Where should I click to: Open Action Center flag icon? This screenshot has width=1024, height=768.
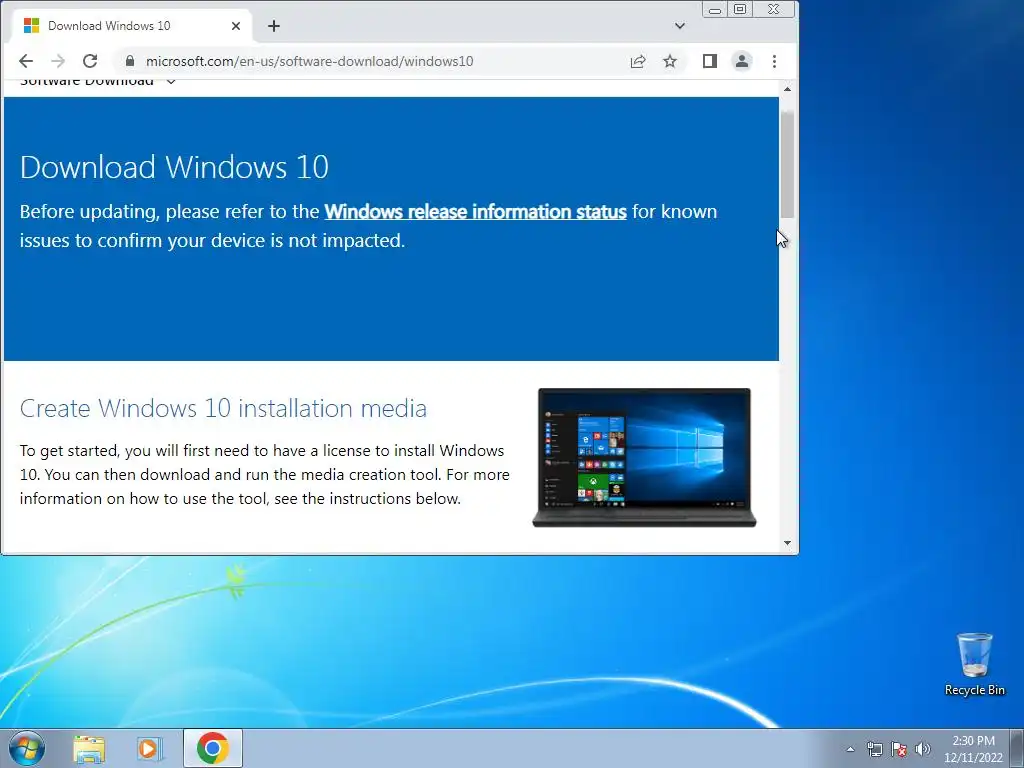point(899,749)
